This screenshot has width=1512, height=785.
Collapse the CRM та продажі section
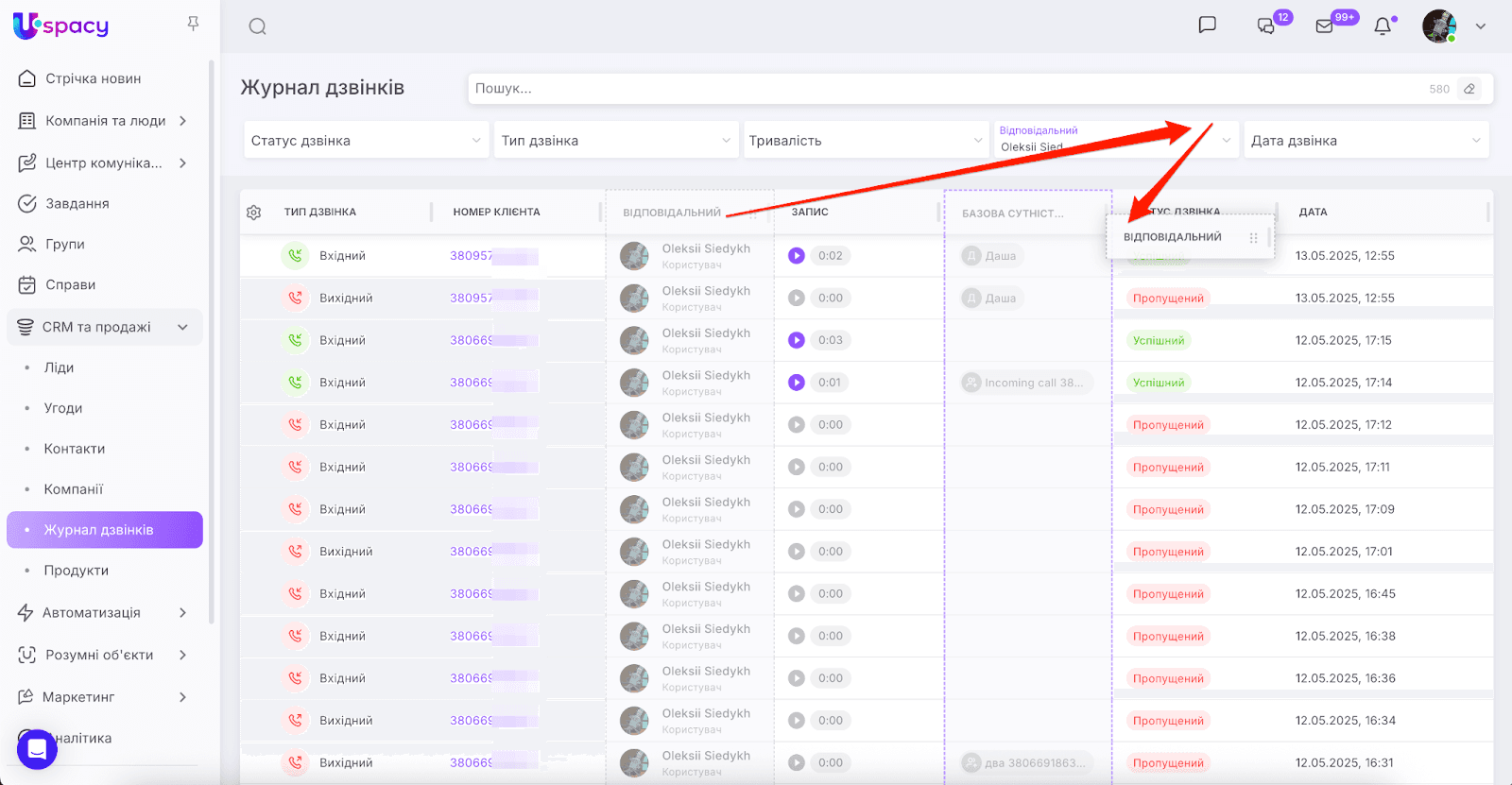tap(182, 327)
